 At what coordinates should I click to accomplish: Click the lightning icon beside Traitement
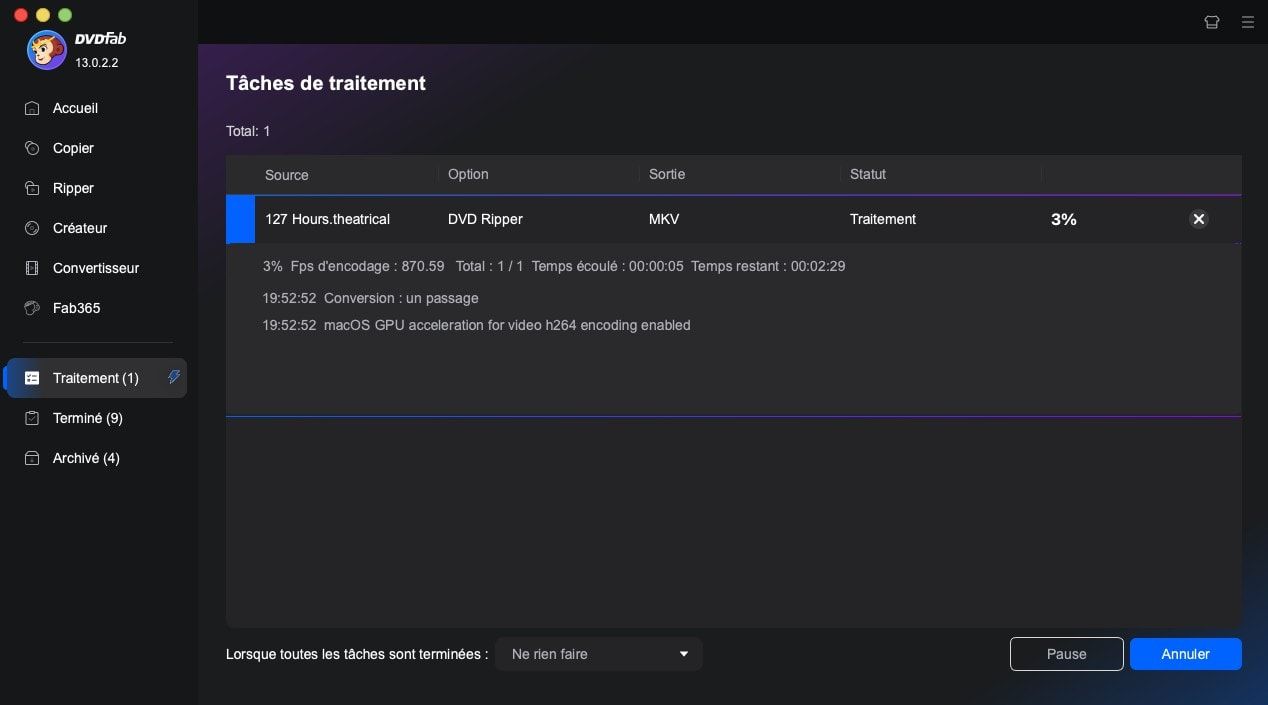pos(174,377)
